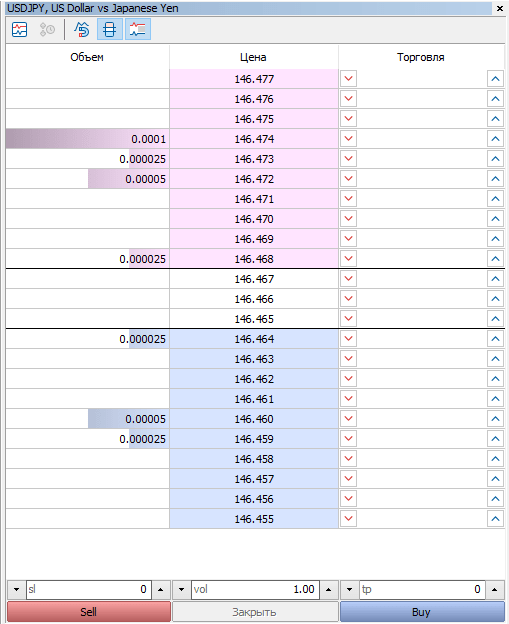Click the Цена column header
This screenshot has height=624, width=509.
pyautogui.click(x=254, y=57)
